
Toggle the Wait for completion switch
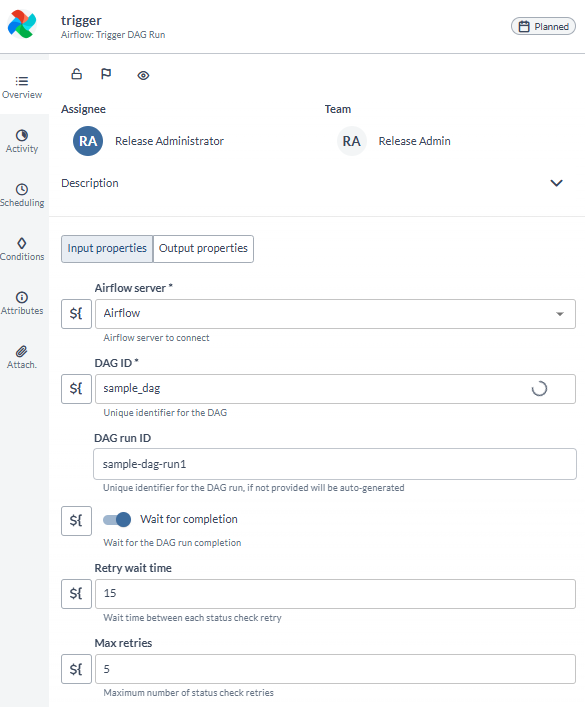pos(117,519)
